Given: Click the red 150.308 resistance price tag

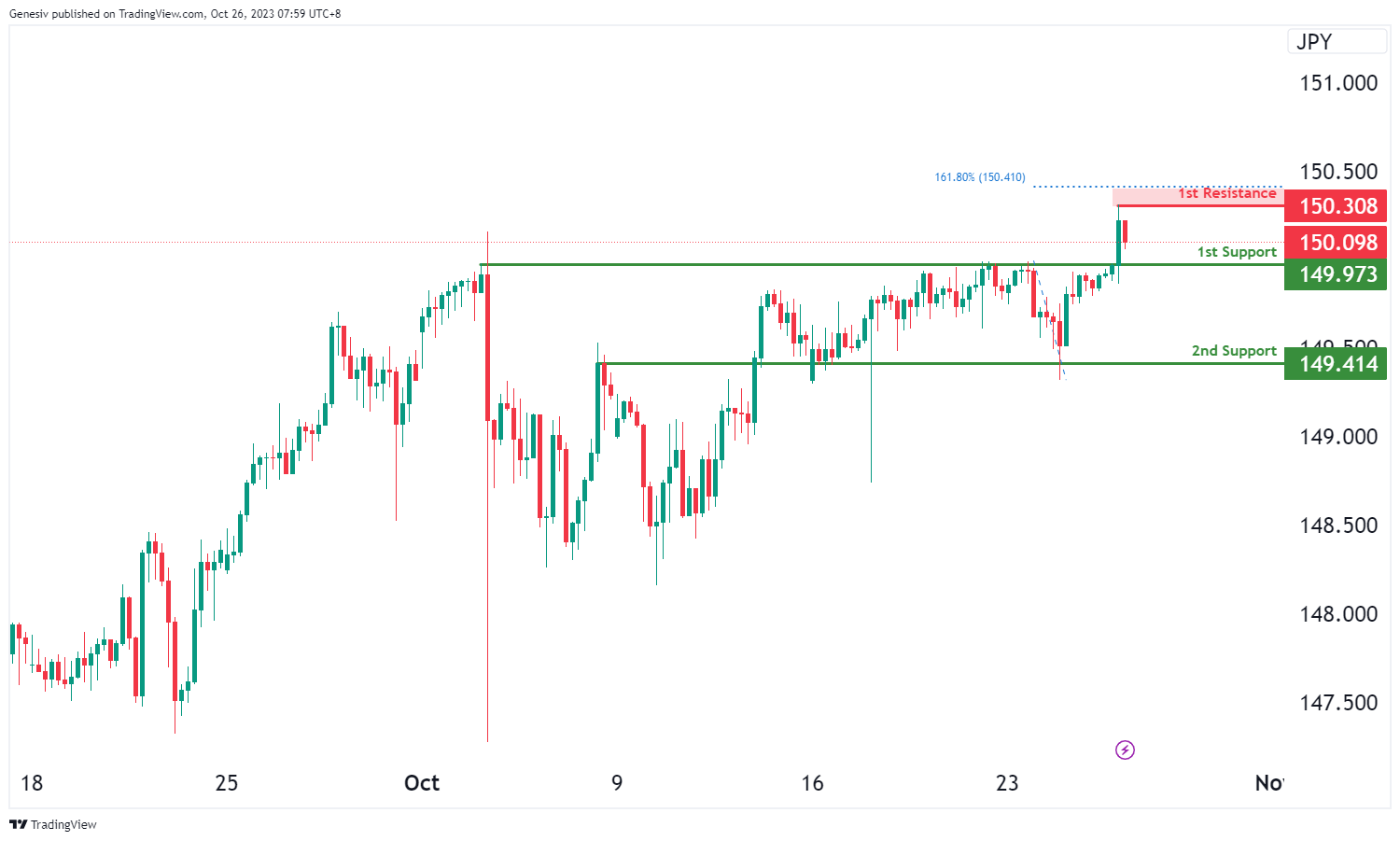Looking at the screenshot, I should coord(1336,206).
